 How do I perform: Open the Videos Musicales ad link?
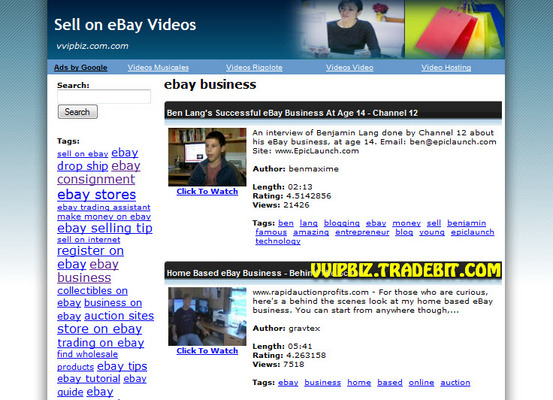[158, 67]
